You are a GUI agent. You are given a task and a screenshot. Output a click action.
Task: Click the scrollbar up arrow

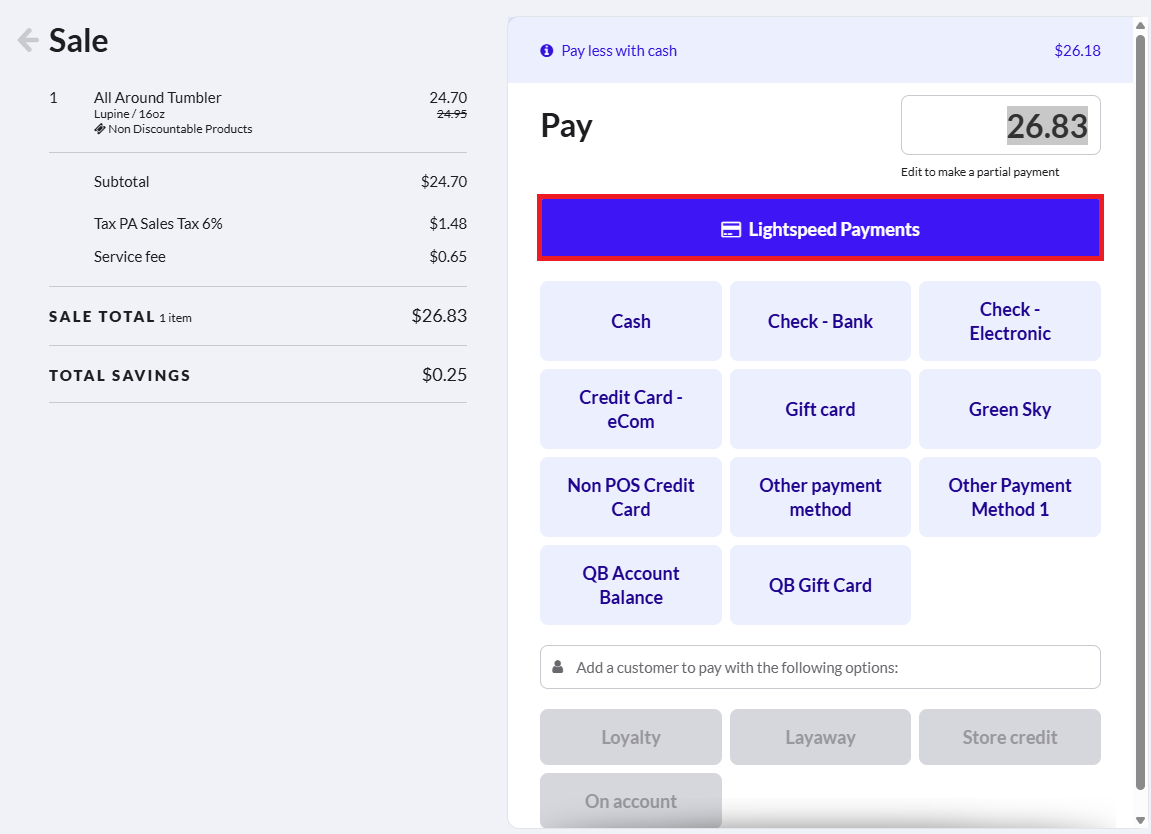1141,26
